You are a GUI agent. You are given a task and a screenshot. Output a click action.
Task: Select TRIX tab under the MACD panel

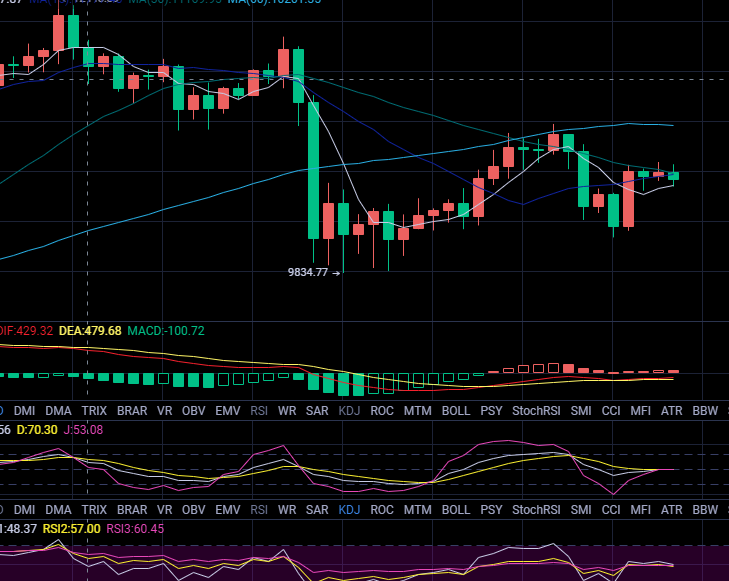tap(94, 410)
